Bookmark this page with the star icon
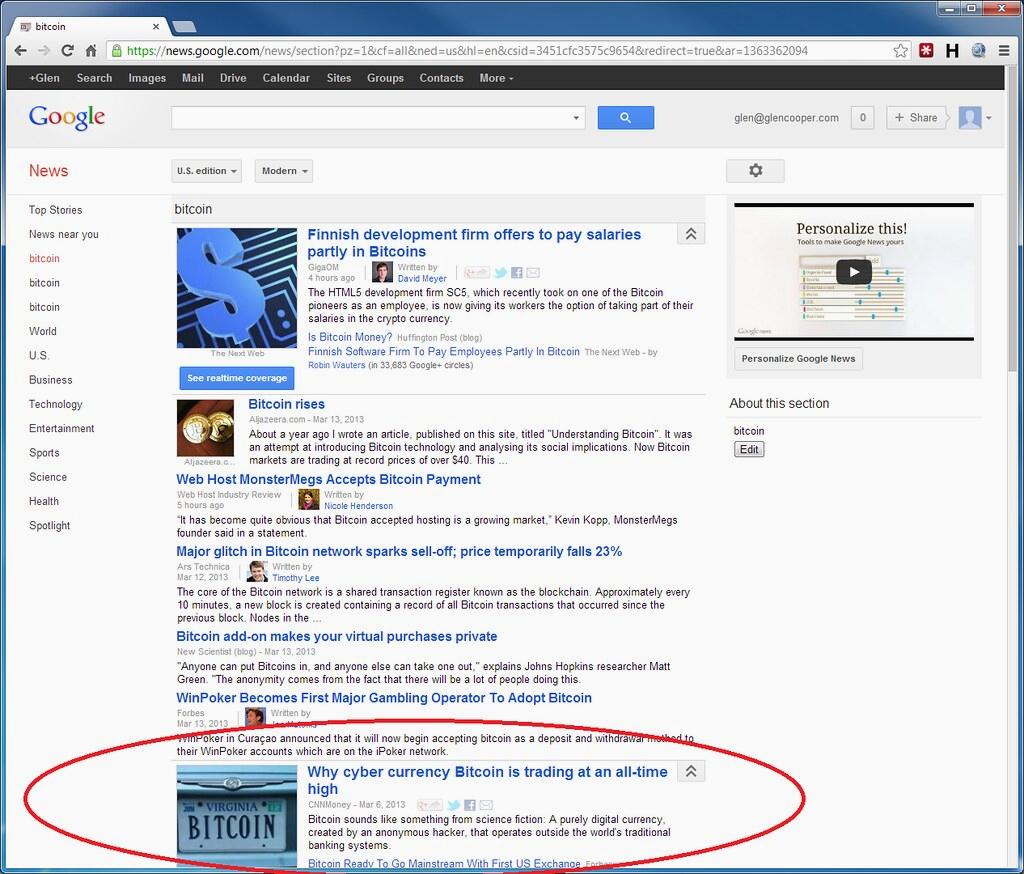The width and height of the screenshot is (1024, 874). tap(901, 51)
